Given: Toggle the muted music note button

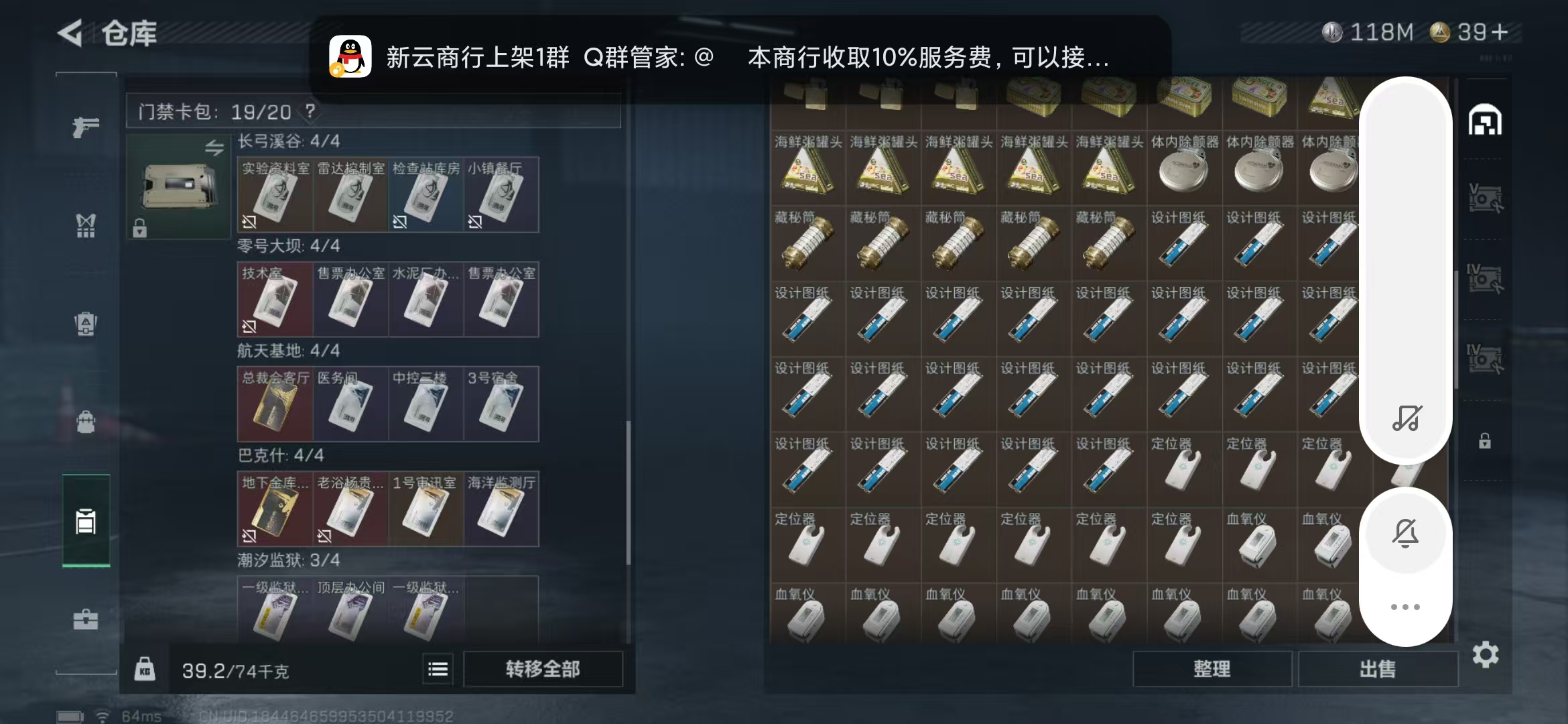Looking at the screenshot, I should coord(1406,418).
